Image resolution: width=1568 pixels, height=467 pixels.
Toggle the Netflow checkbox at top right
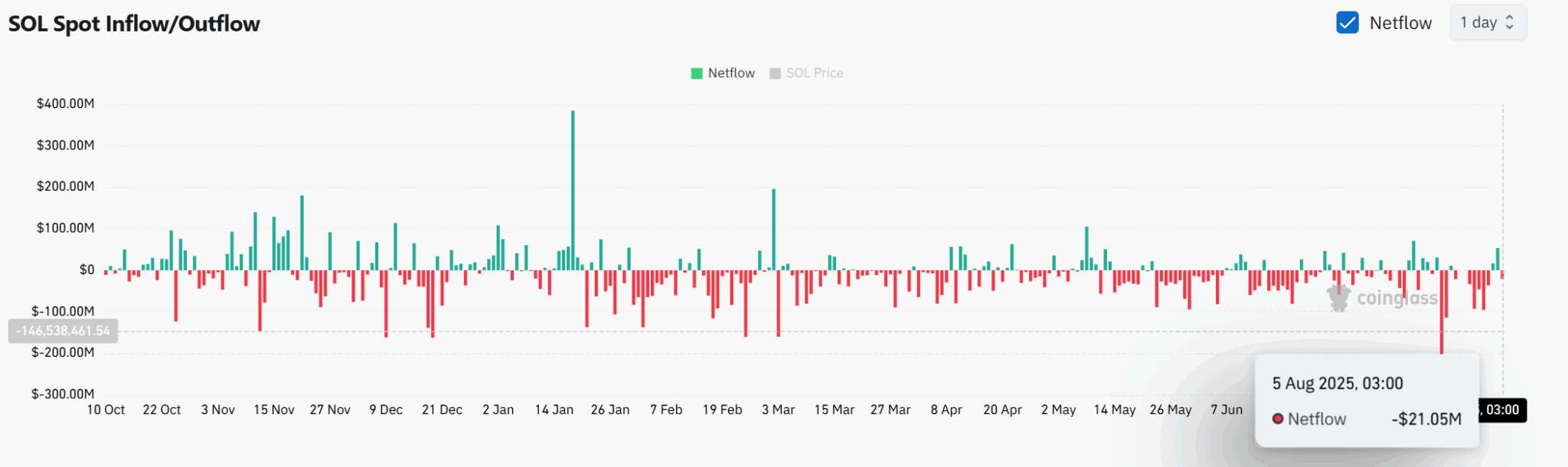tap(1347, 23)
